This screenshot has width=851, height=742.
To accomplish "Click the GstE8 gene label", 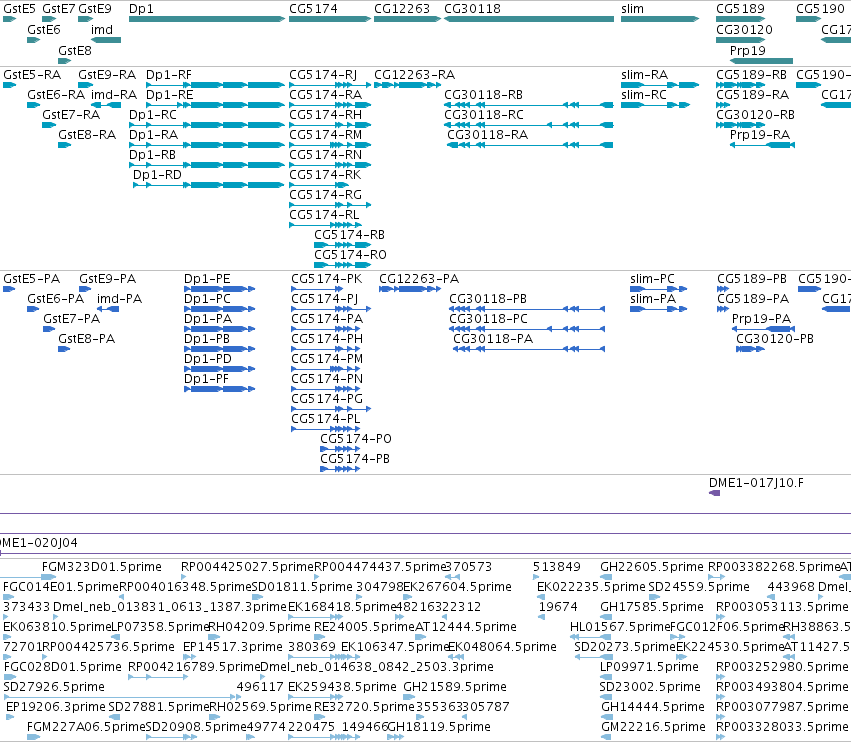I will pos(75,50).
